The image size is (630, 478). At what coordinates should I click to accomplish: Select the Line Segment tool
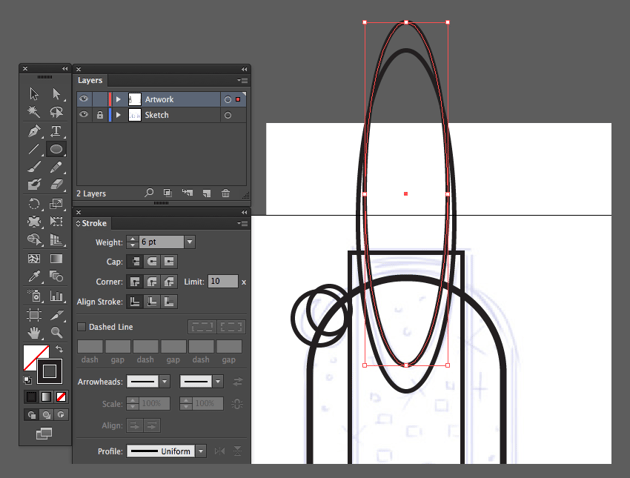34,149
